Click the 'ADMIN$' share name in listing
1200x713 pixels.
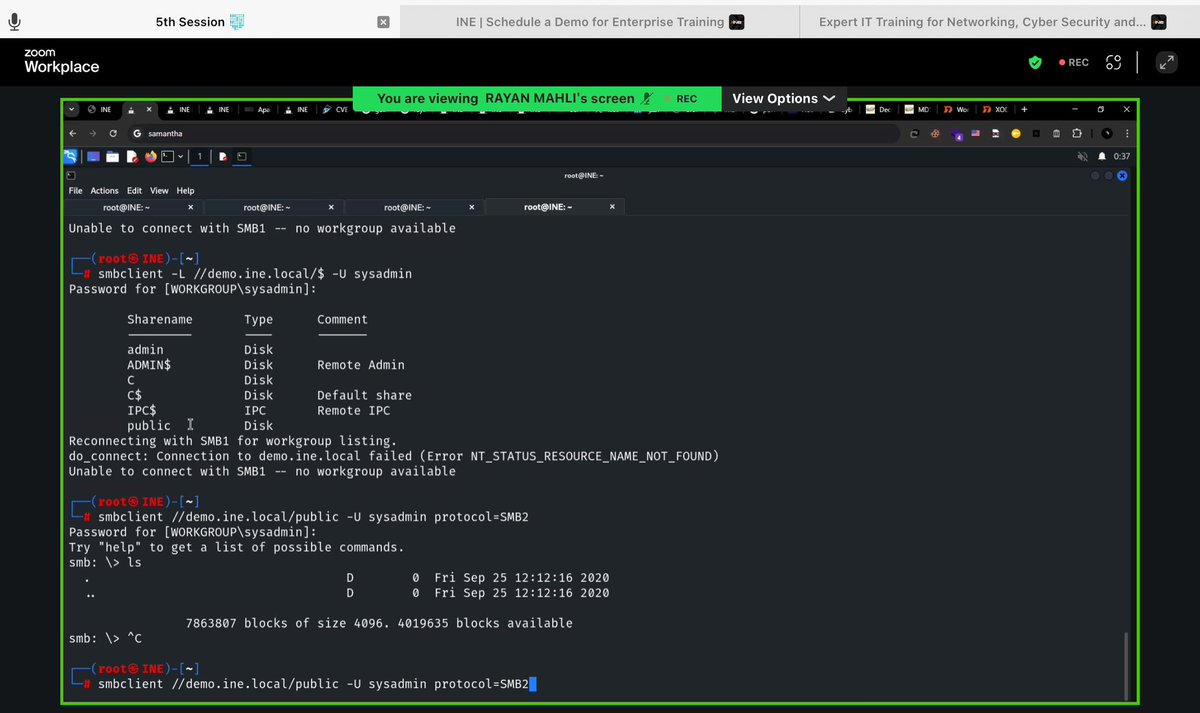coord(149,365)
